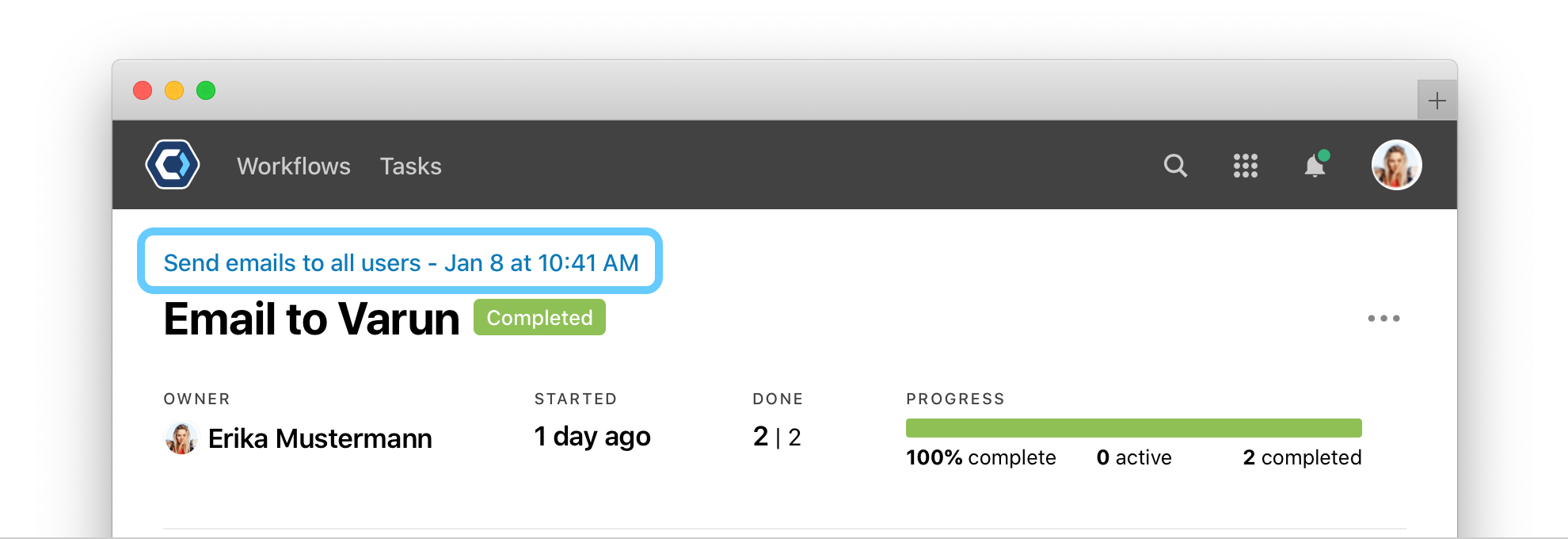Click the 0 active count
Image resolution: width=1568 pixels, height=539 pixels.
tap(1134, 457)
